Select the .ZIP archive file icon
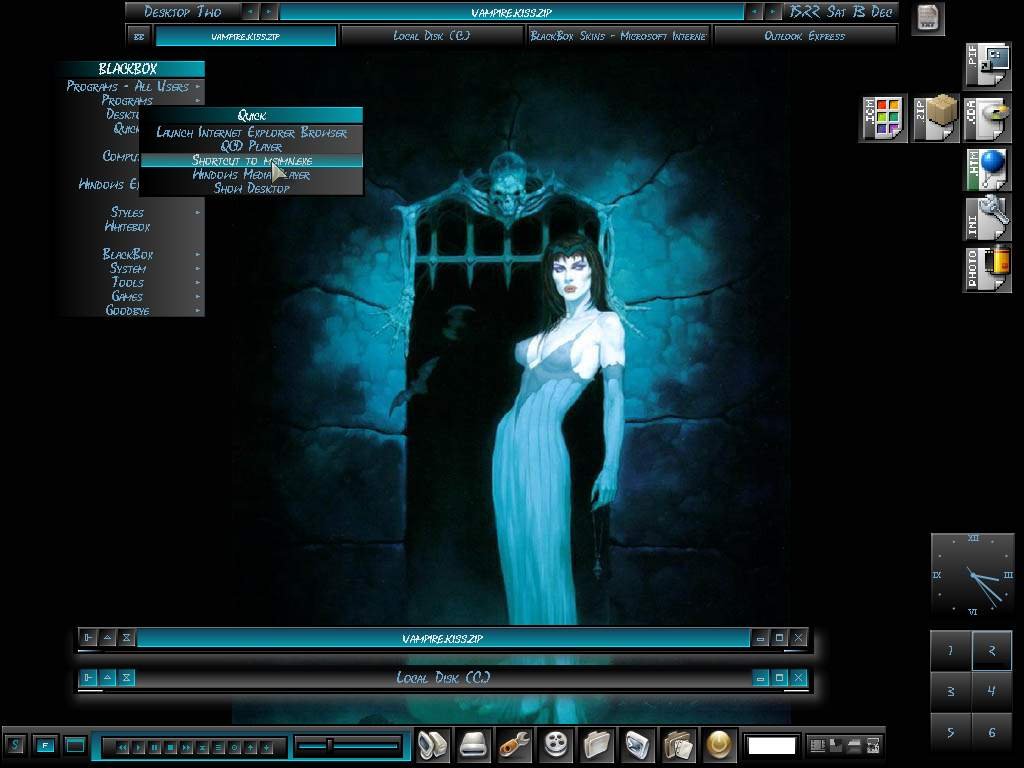The height and width of the screenshot is (768, 1024). [935, 118]
